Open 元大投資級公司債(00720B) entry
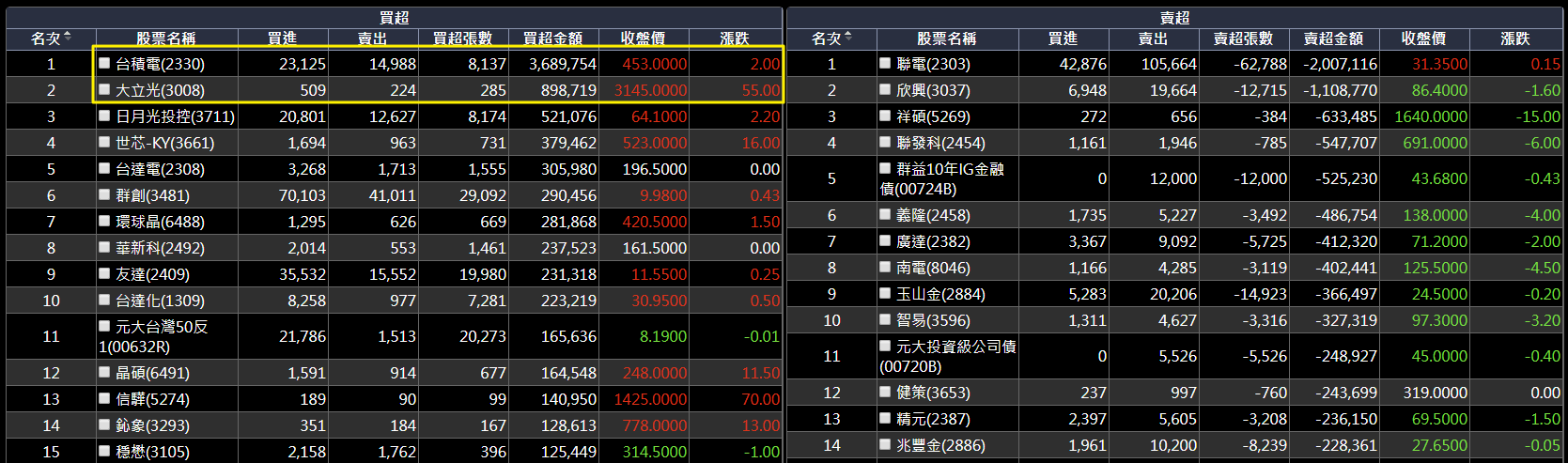The height and width of the screenshot is (463, 1568). click(948, 356)
